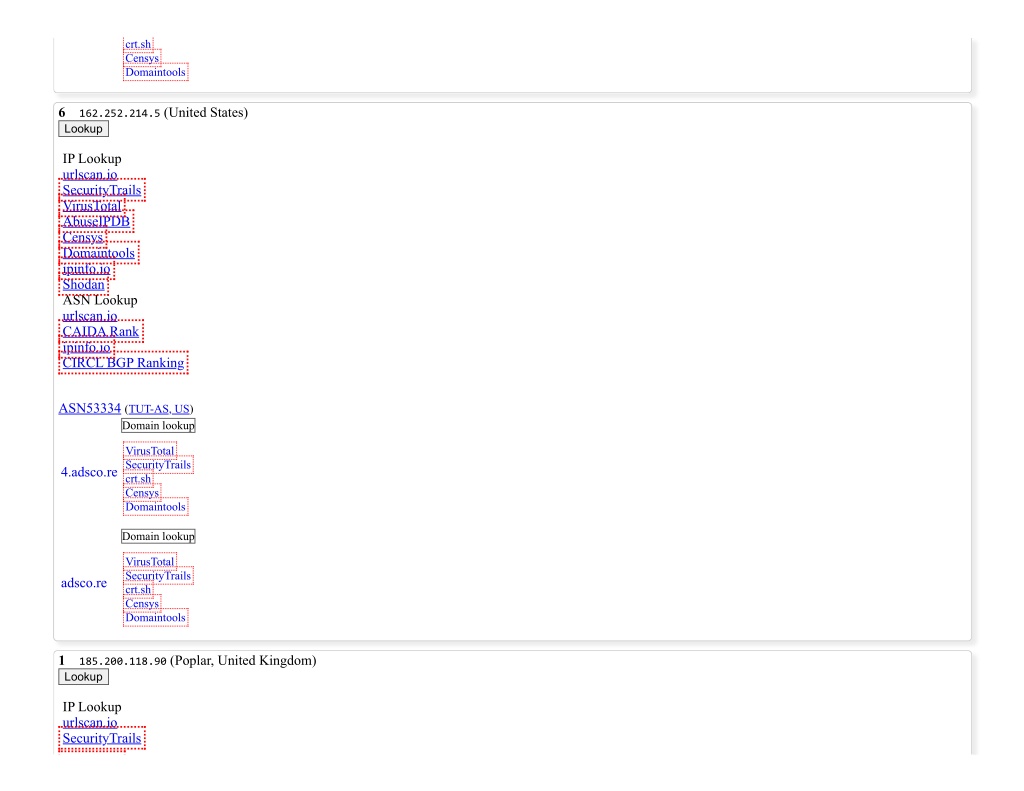Open SecurityTrails link for 4.adsco.re
This screenshot has height=791, width=1024.
point(158,465)
